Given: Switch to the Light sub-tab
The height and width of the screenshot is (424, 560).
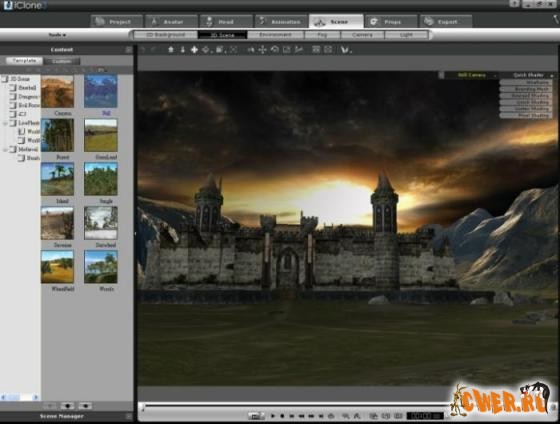Looking at the screenshot, I should (x=406, y=35).
